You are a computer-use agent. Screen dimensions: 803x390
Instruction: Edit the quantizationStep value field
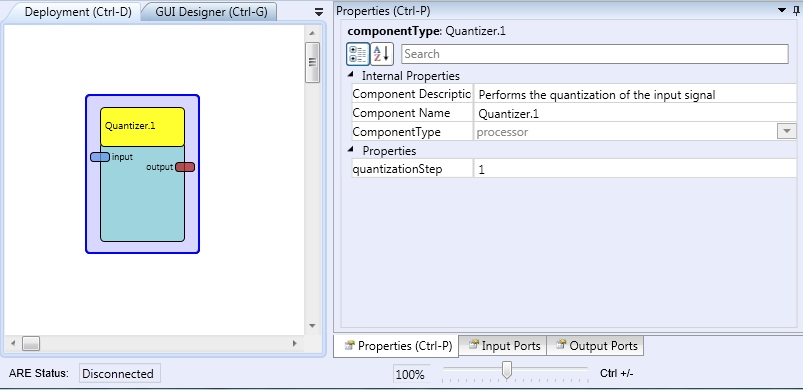[635, 169]
